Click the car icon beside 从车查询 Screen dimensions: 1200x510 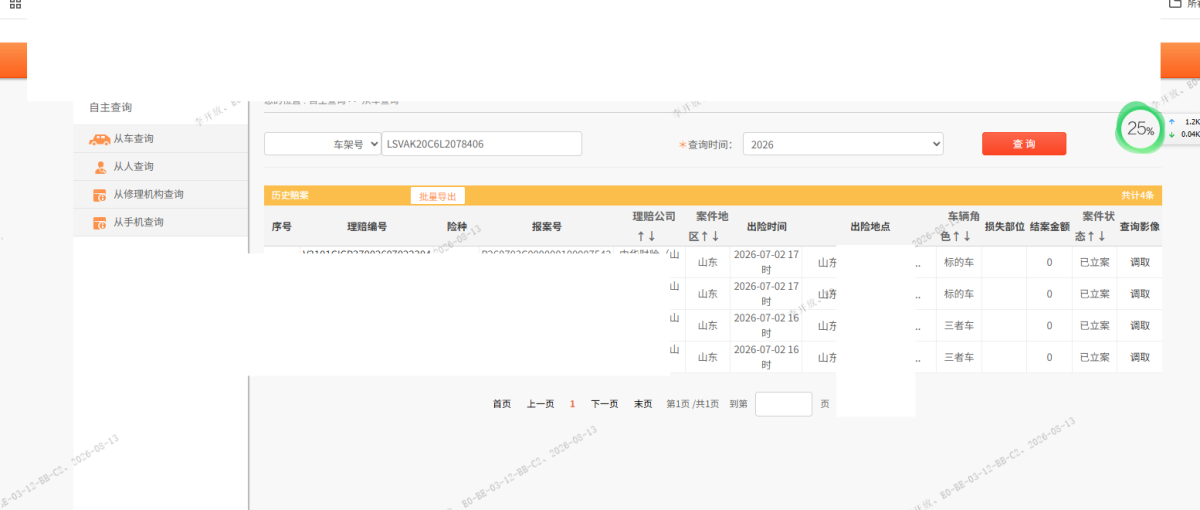tap(99, 139)
